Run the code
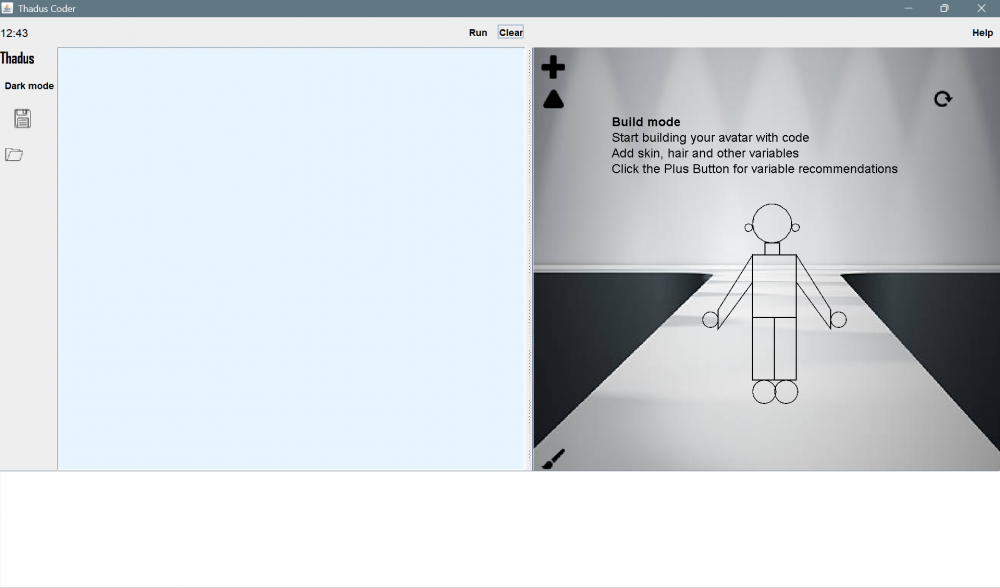Screen dimensions: 1000x588 (478, 33)
